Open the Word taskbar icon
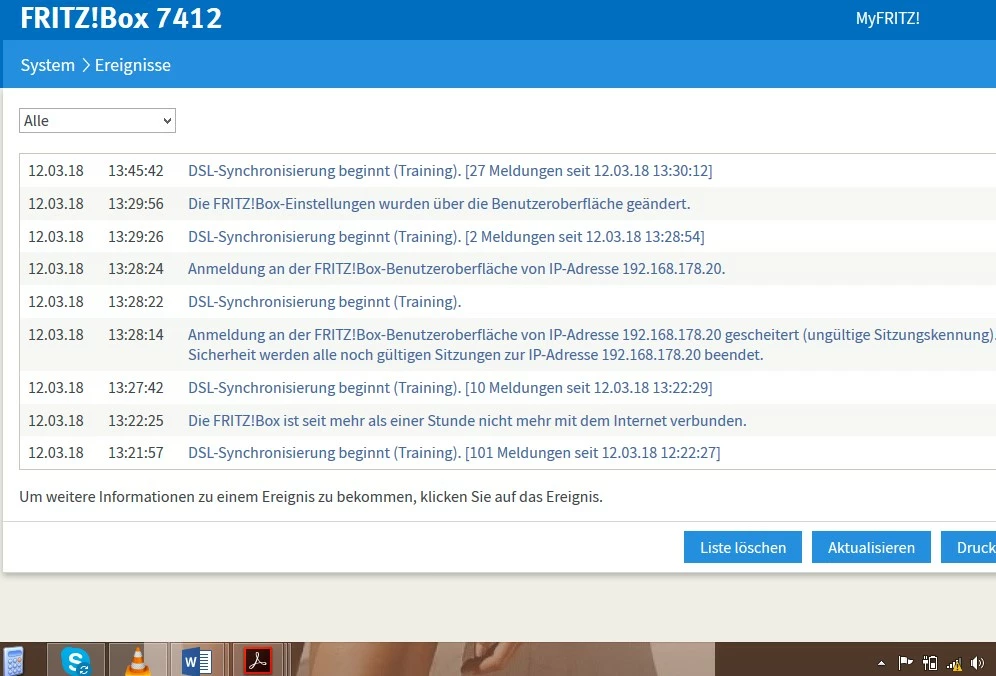This screenshot has width=996, height=676. pos(198,661)
